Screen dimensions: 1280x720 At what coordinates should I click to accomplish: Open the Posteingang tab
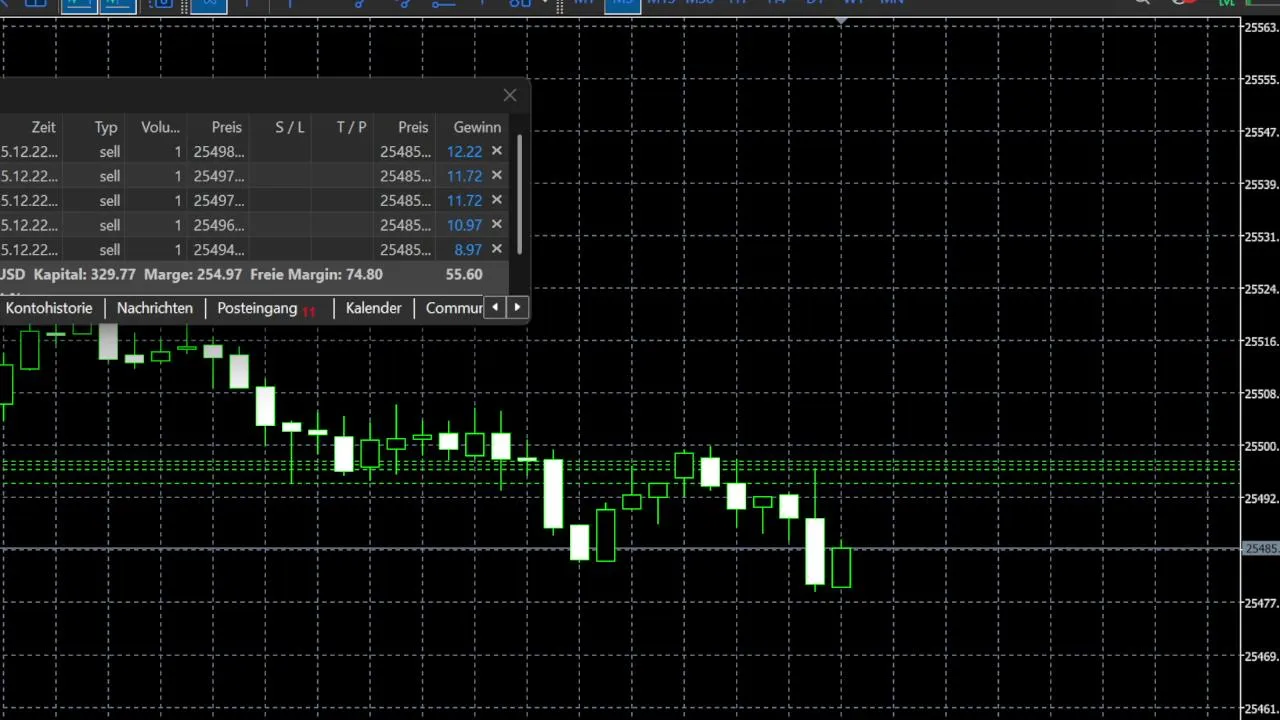tap(257, 308)
